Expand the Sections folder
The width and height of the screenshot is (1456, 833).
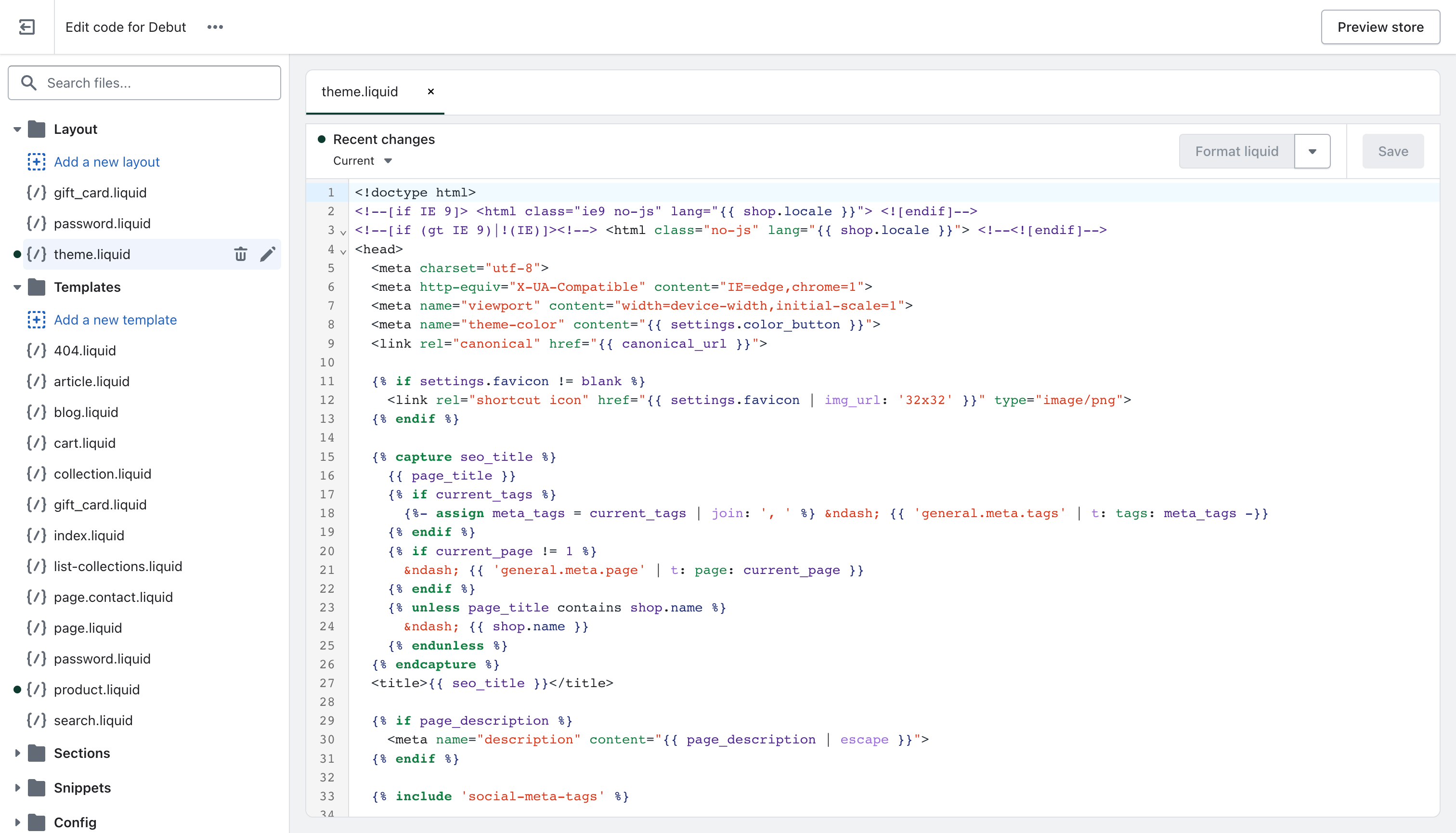coord(17,754)
